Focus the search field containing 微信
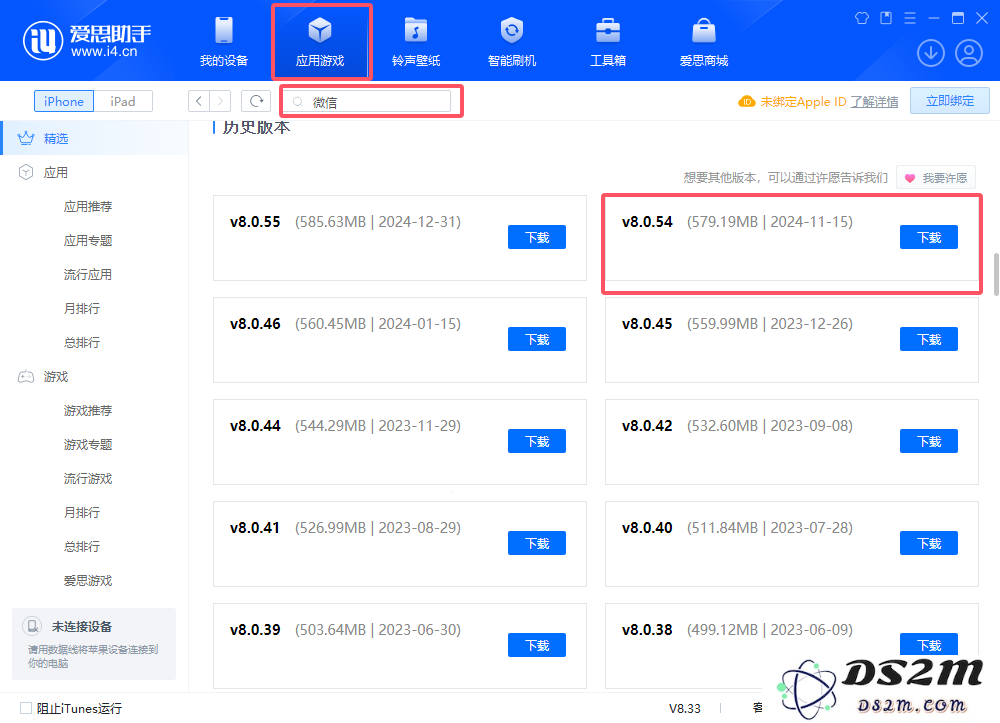Screen dimensions: 1000x723 click(x=367, y=101)
